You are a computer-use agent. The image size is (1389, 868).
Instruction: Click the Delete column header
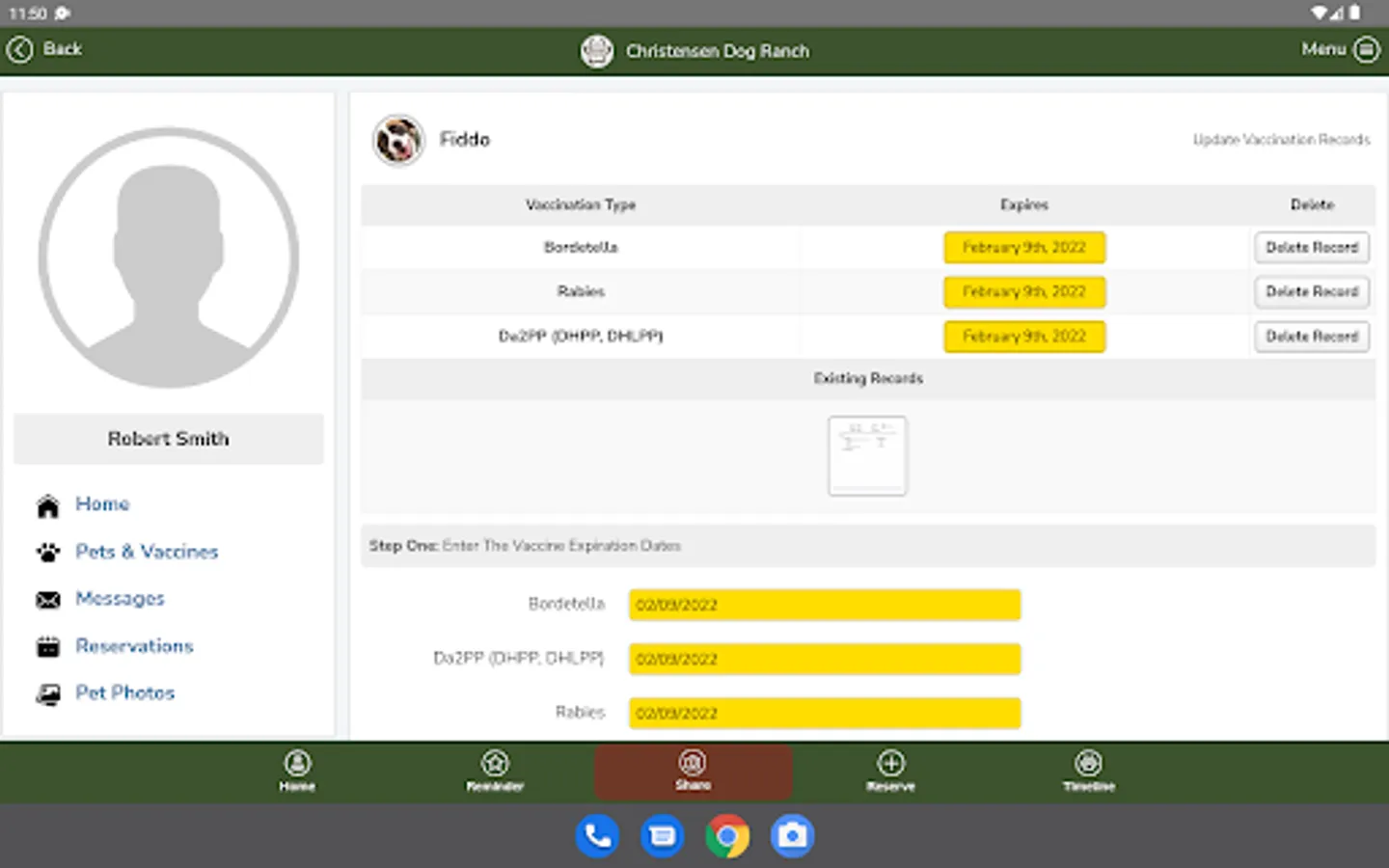coord(1312,204)
